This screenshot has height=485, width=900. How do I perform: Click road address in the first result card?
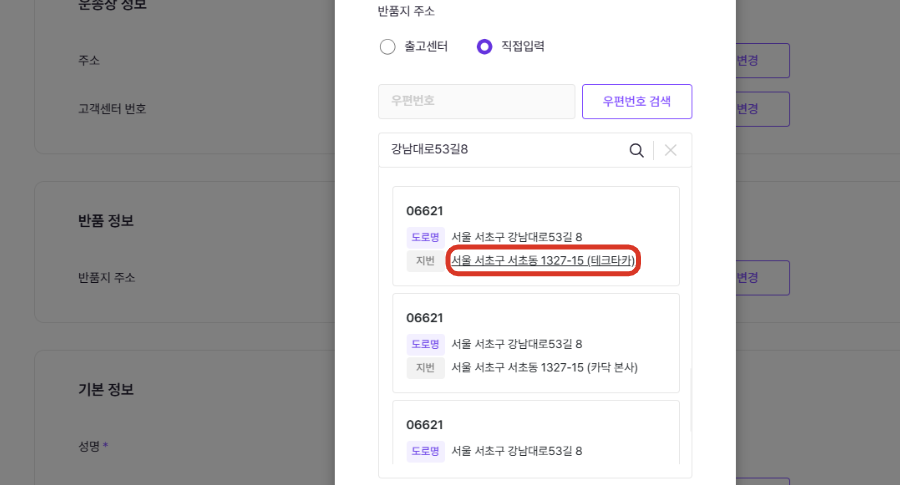(x=517, y=237)
